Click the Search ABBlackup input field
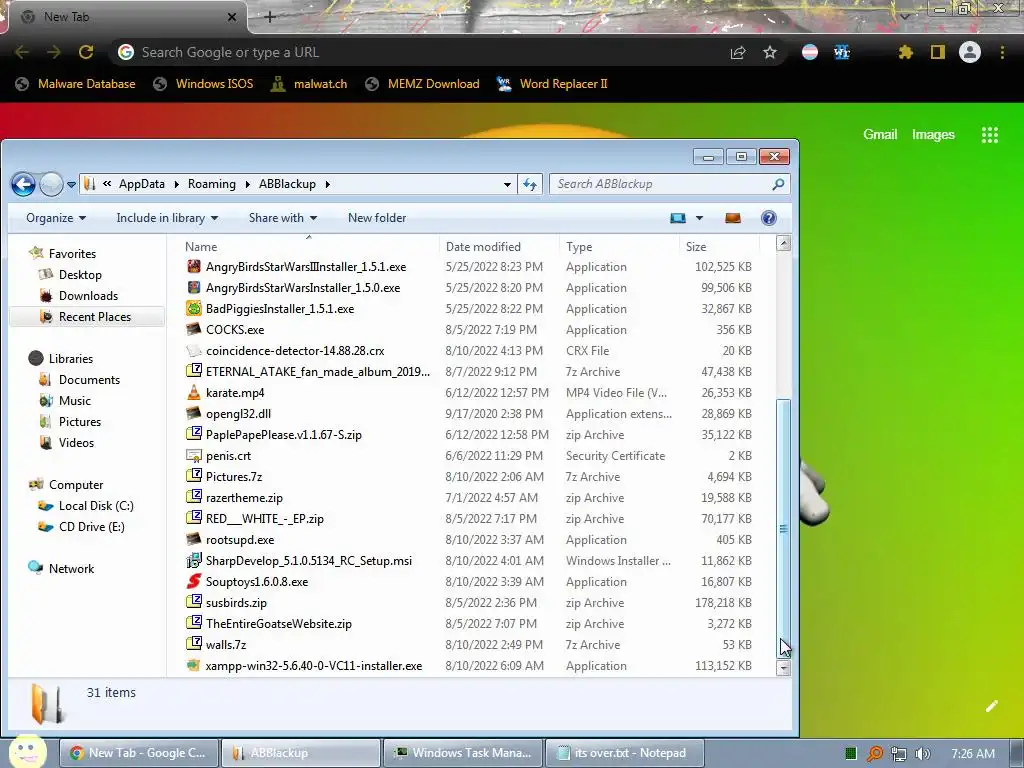 pos(670,184)
